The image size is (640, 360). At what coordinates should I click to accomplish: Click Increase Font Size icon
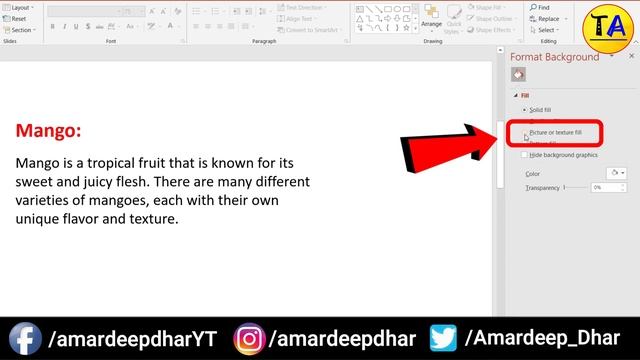click(x=152, y=11)
